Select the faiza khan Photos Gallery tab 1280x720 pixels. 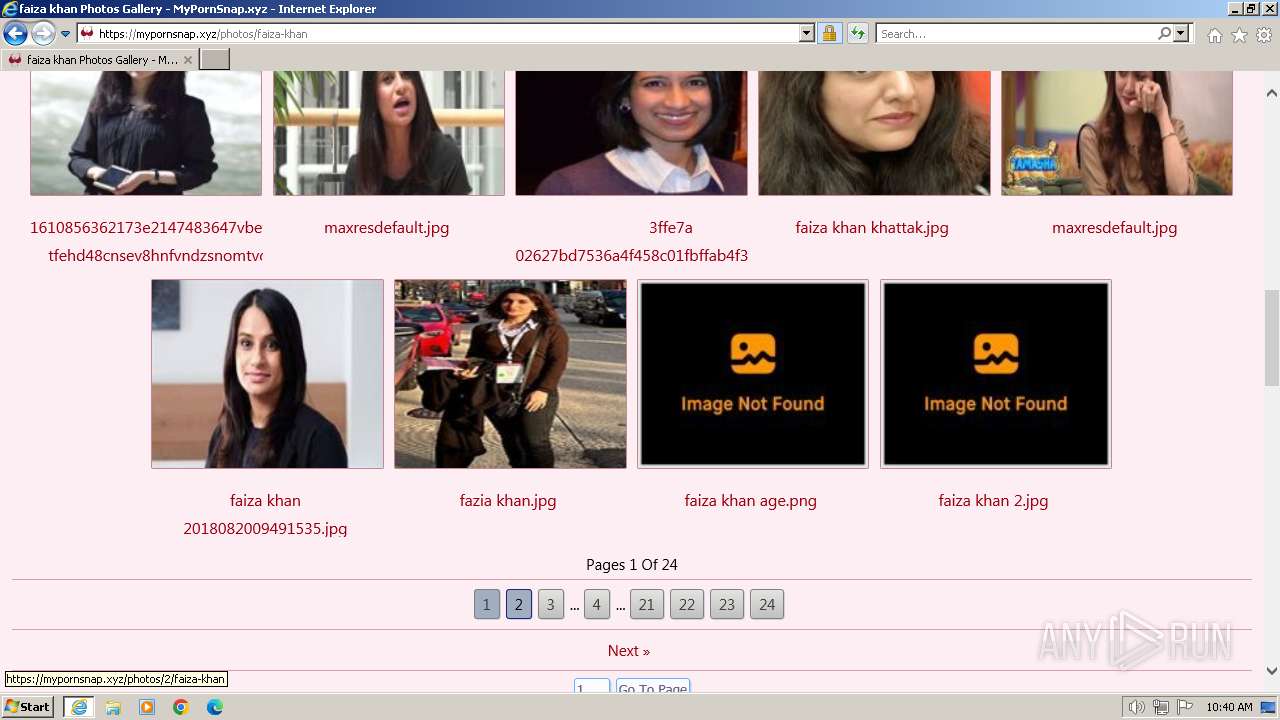[x=100, y=60]
